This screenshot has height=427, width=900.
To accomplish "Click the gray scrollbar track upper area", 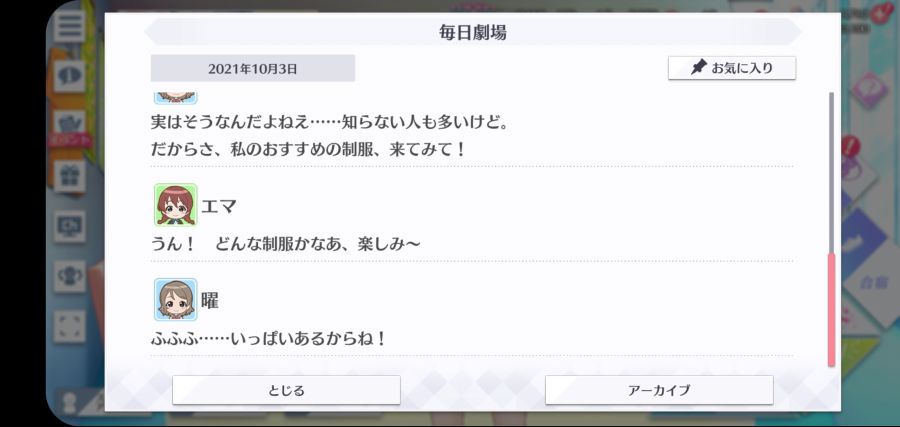I will (831, 172).
